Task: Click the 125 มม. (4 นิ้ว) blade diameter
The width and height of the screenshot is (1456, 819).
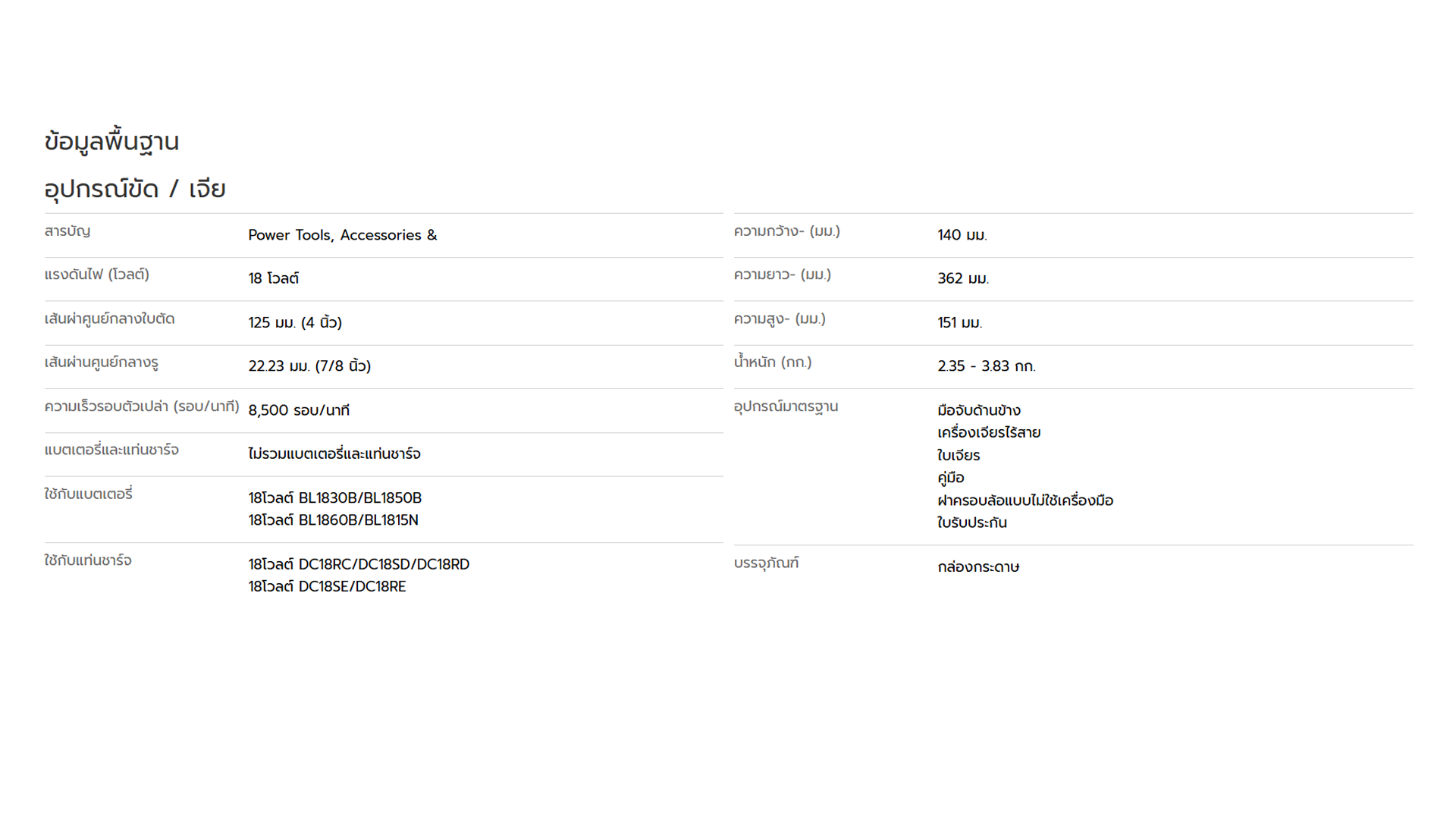Action: (x=295, y=322)
